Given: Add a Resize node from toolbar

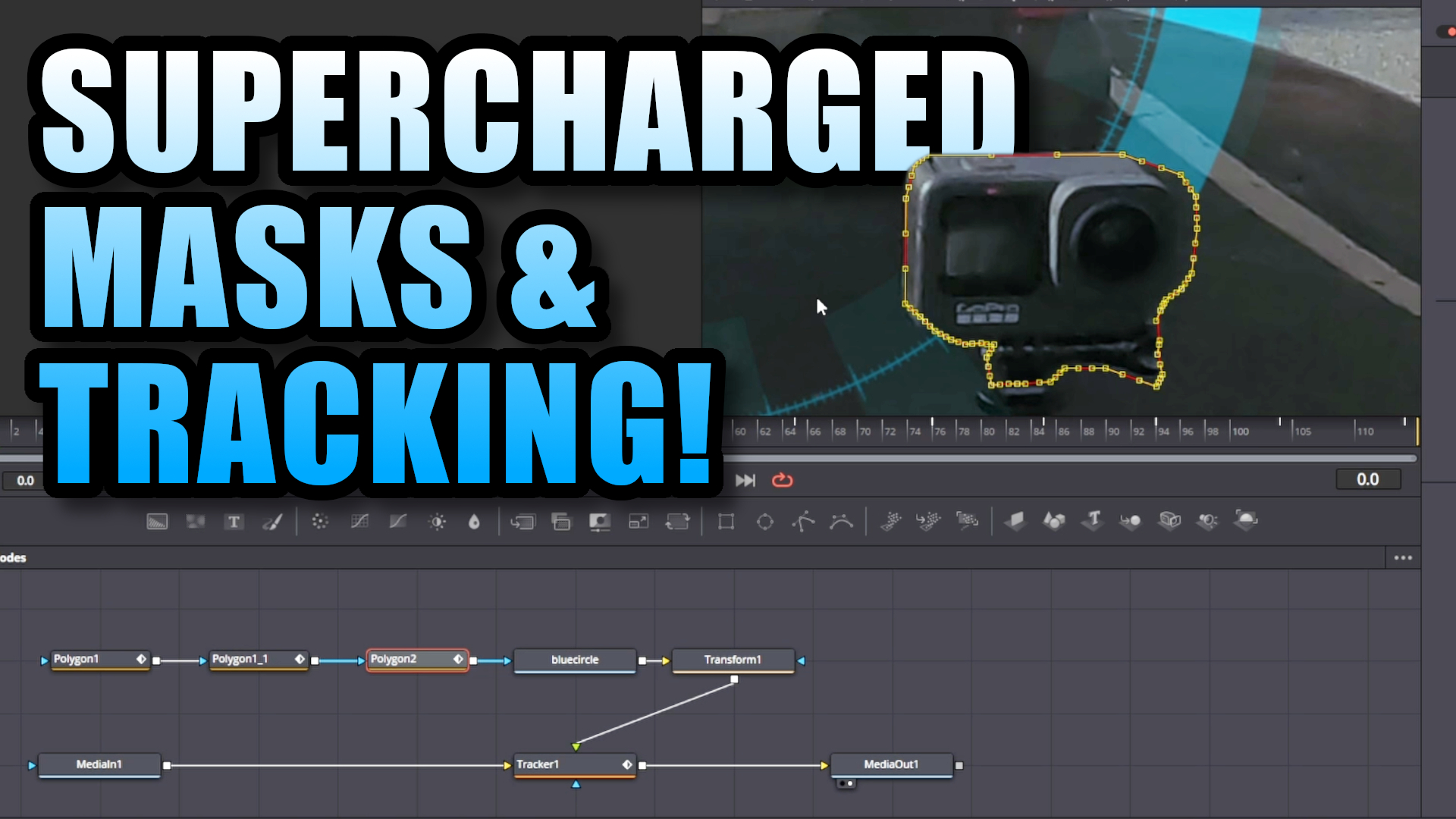Looking at the screenshot, I should pyautogui.click(x=639, y=522).
